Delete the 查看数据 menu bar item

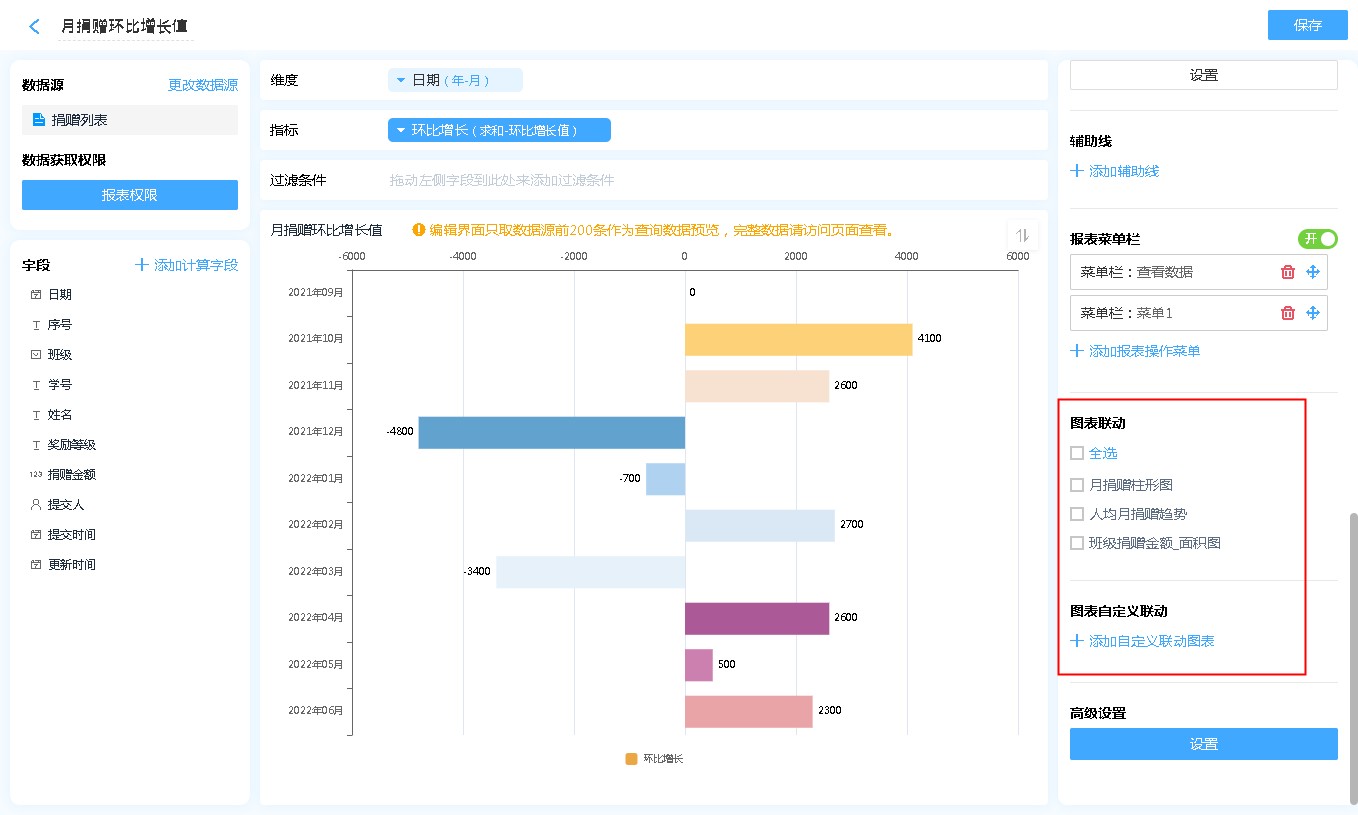[x=1288, y=272]
